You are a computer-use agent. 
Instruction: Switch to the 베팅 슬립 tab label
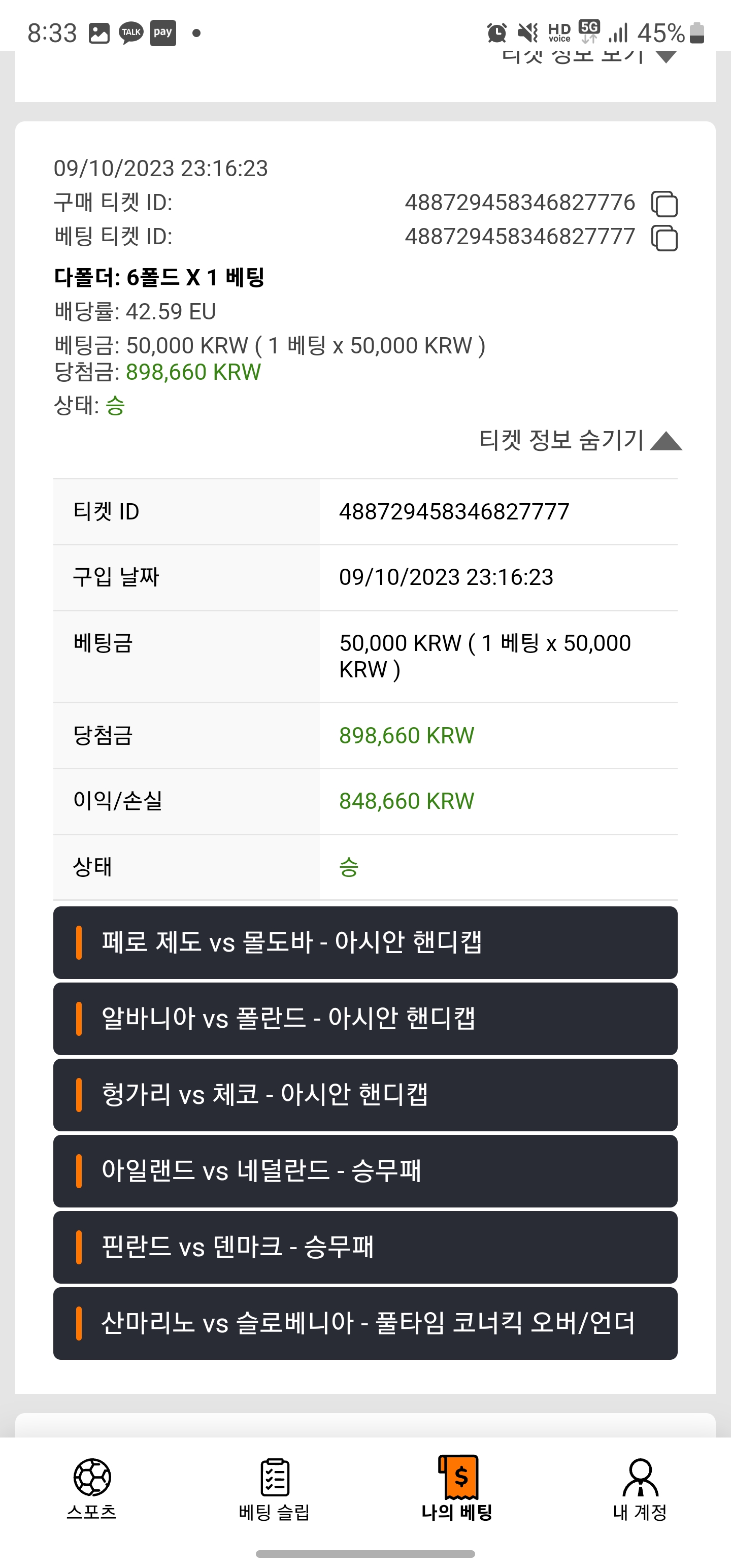coord(275,1513)
